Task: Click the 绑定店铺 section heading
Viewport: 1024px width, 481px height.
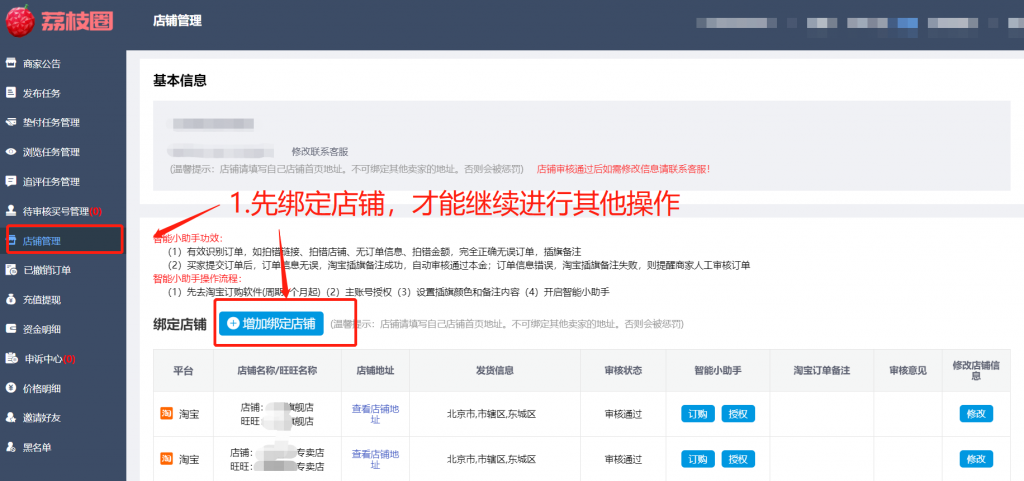Action: (180, 324)
